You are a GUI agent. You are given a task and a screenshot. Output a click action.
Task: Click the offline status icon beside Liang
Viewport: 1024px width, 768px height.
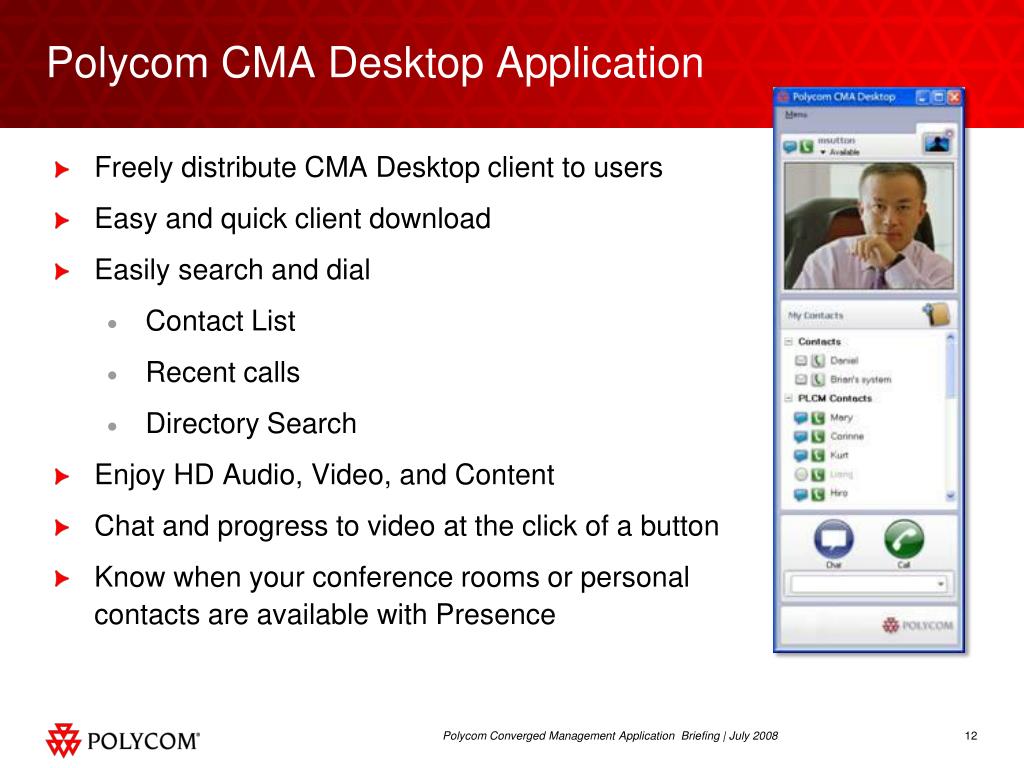[801, 475]
